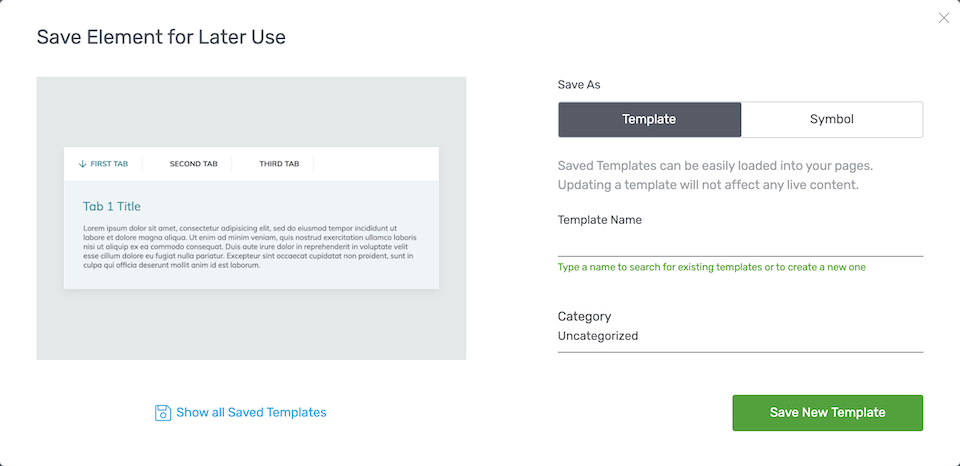Click the Template Name label
960x466 pixels.
599,220
